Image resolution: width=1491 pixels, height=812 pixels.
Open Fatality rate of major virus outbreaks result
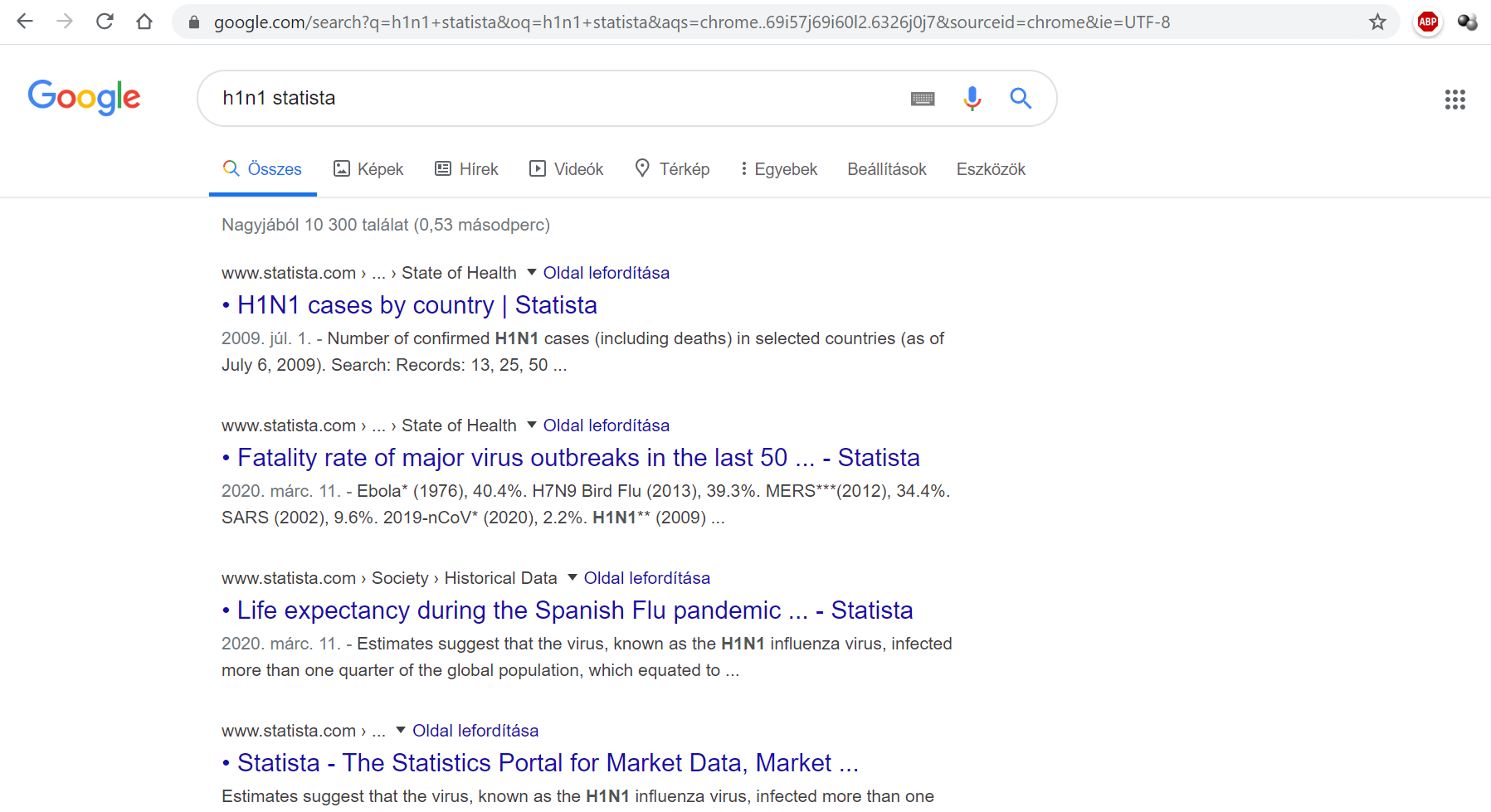[571, 458]
